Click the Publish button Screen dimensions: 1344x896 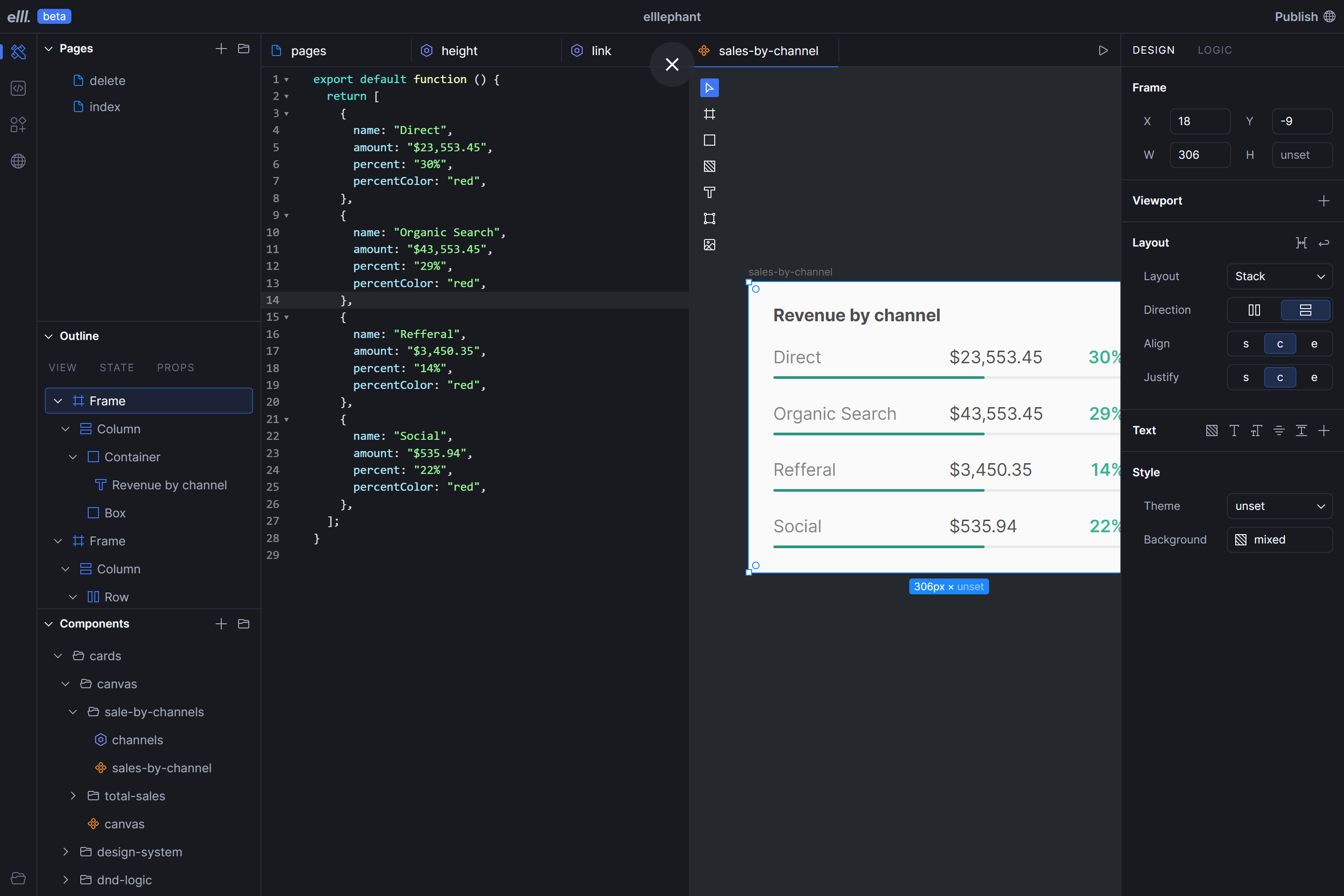[1305, 16]
